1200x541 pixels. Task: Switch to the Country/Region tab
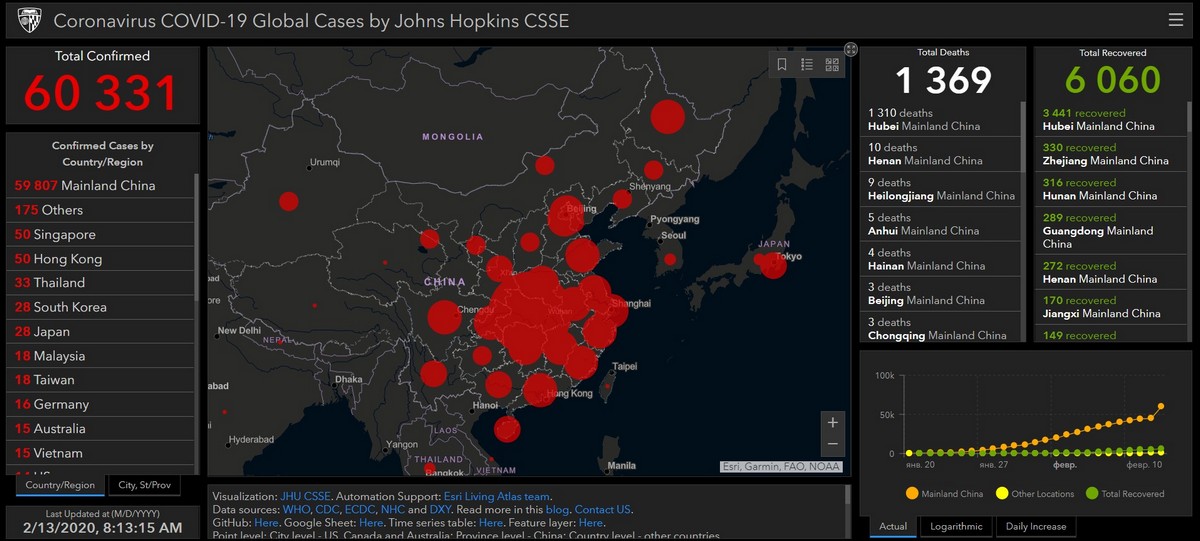click(x=60, y=485)
